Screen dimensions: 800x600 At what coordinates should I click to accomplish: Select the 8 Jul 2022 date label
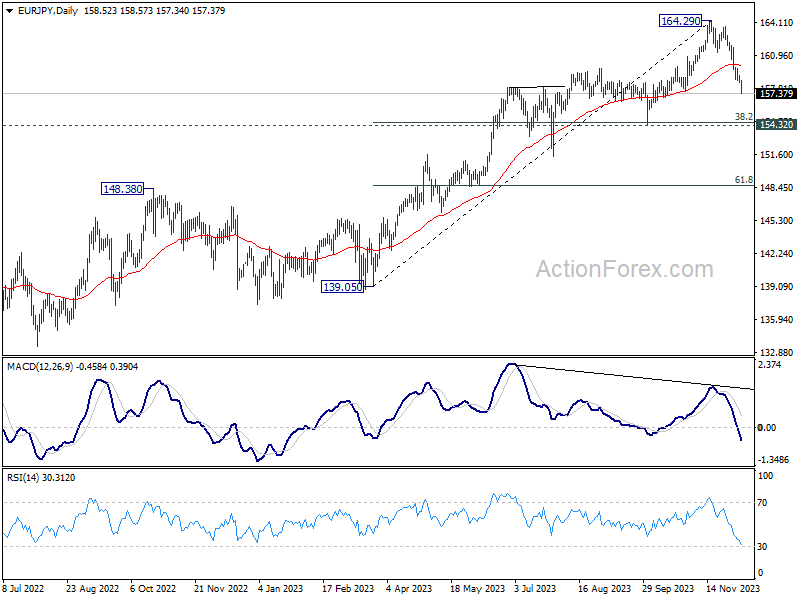coord(23,588)
